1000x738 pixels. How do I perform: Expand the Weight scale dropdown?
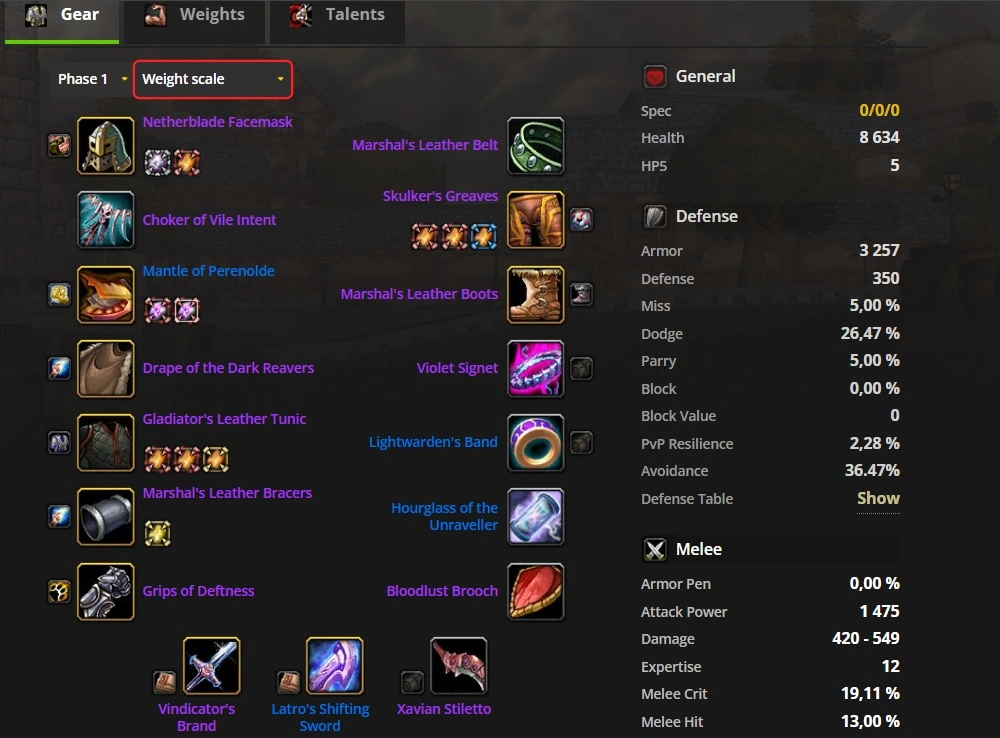tap(213, 79)
